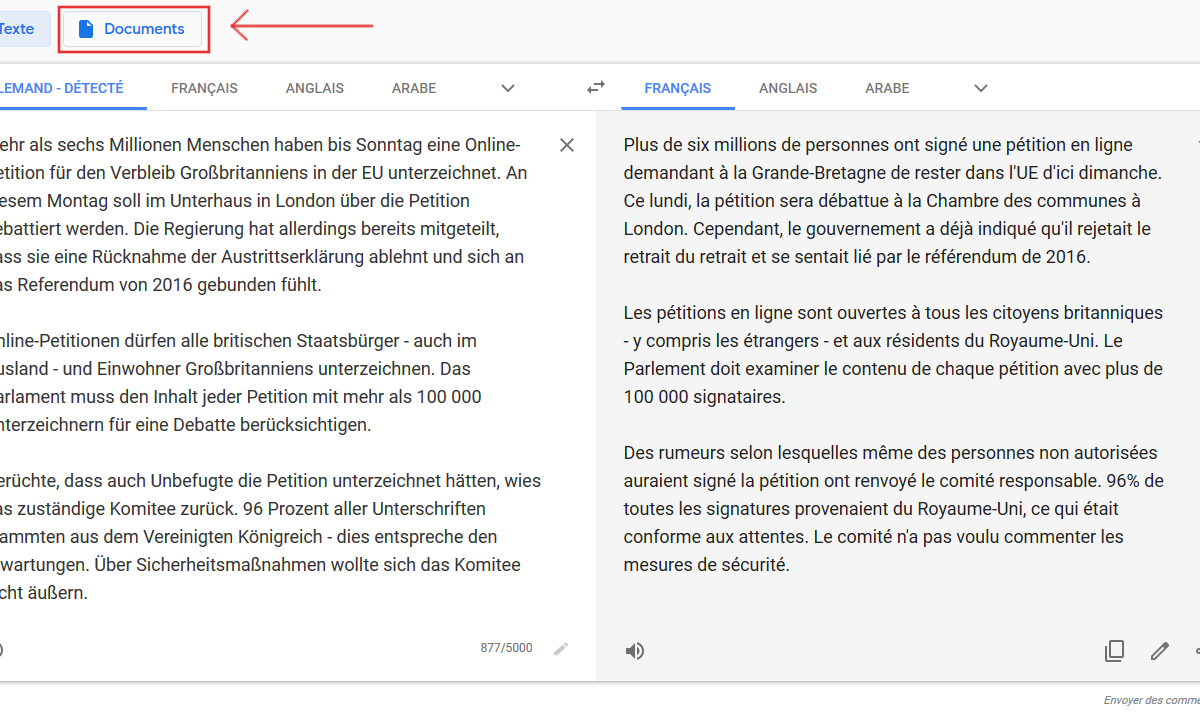Choose ANGLAIS as the source language
This screenshot has height=718, width=1200.
point(315,88)
